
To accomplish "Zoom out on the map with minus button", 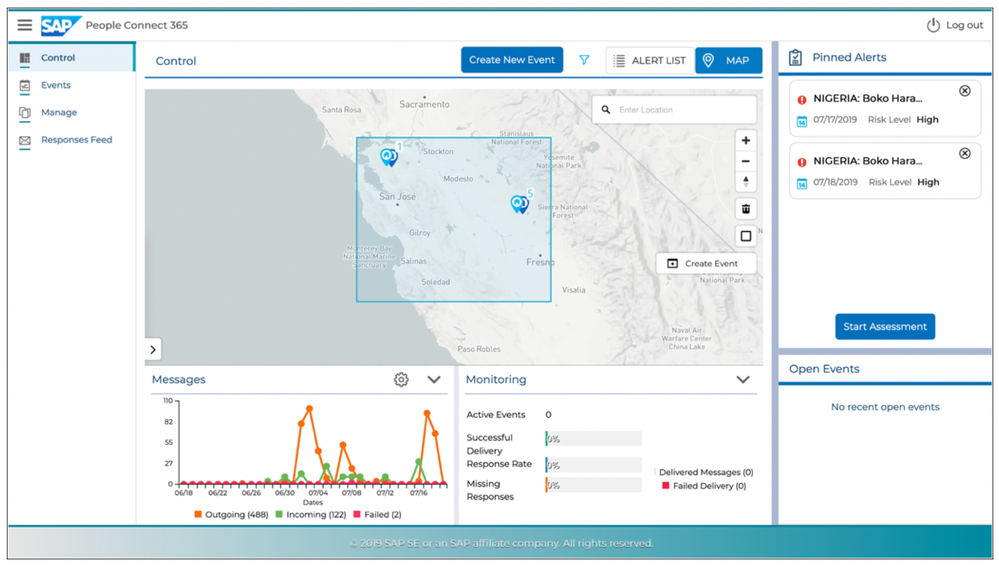I will click(x=745, y=161).
